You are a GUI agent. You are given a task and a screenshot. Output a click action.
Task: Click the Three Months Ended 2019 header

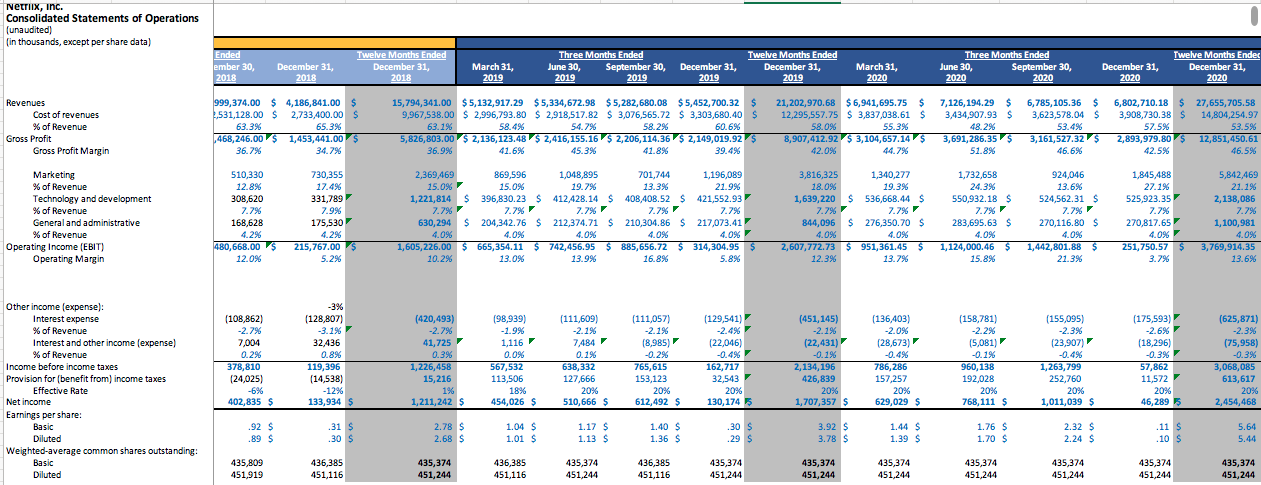[x=600, y=54]
